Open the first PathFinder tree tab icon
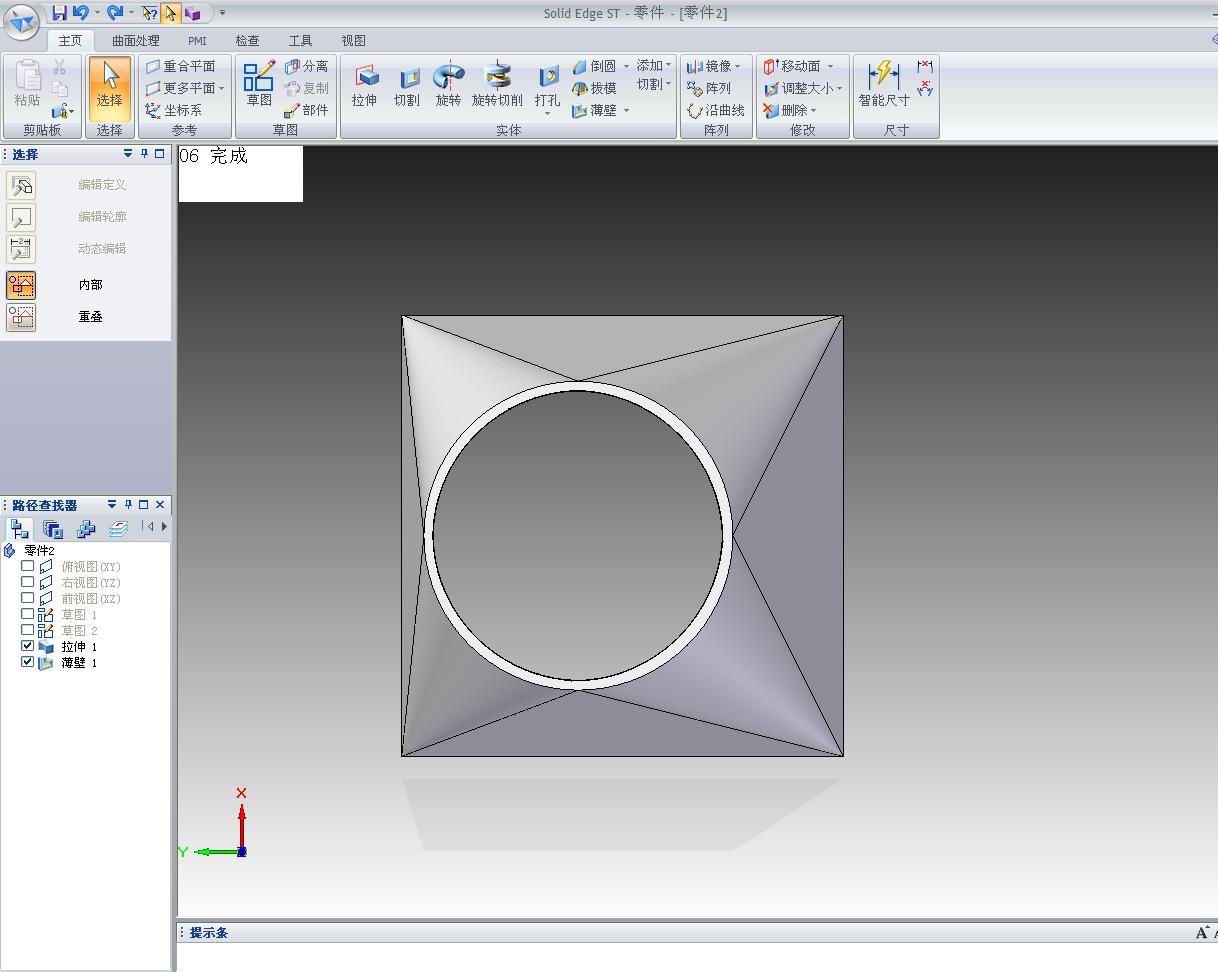Image resolution: width=1218 pixels, height=972 pixels. pyautogui.click(x=20, y=528)
